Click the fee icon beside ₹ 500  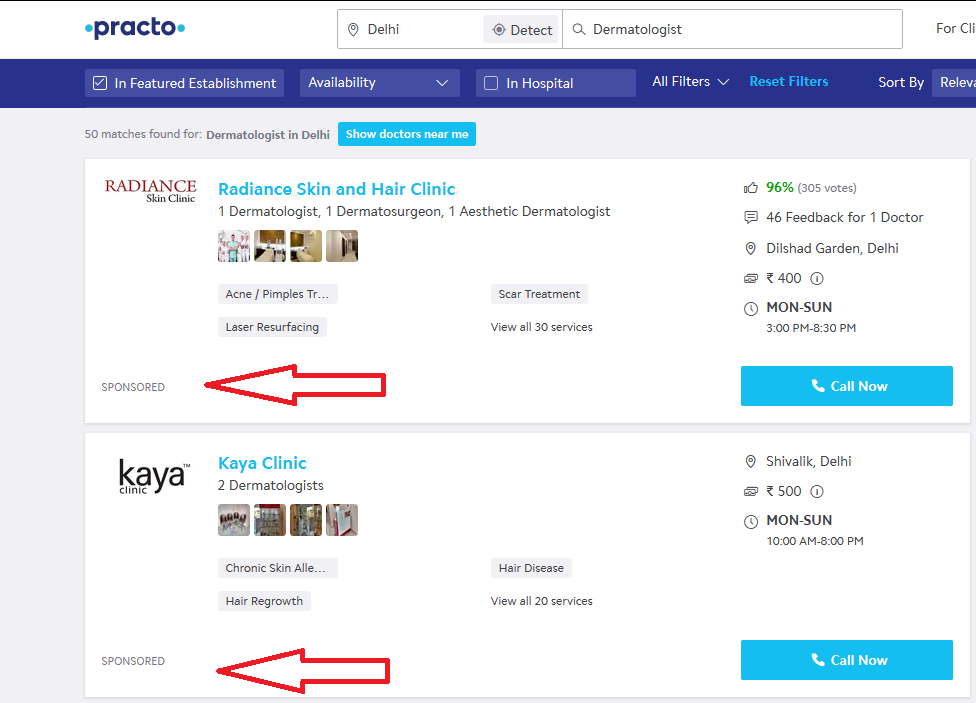click(751, 491)
